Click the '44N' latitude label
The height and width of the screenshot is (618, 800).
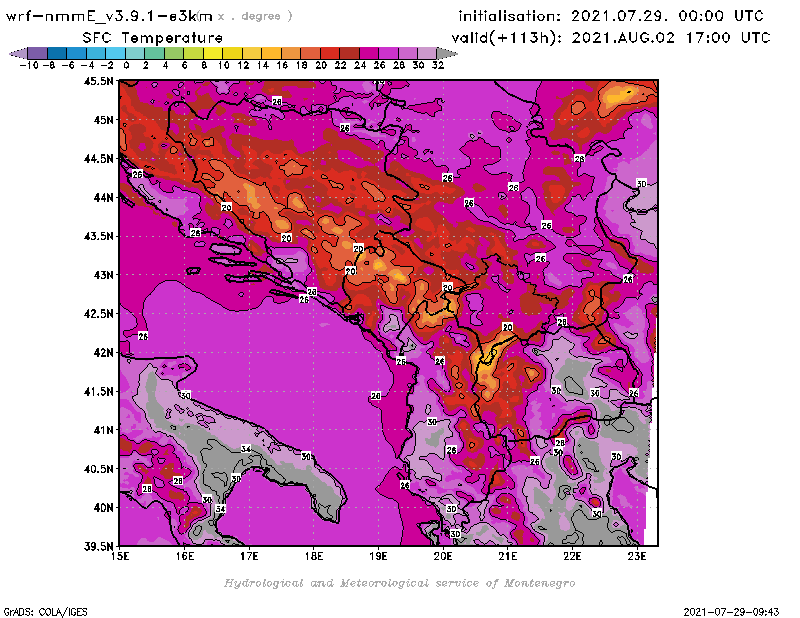pyautogui.click(x=103, y=197)
